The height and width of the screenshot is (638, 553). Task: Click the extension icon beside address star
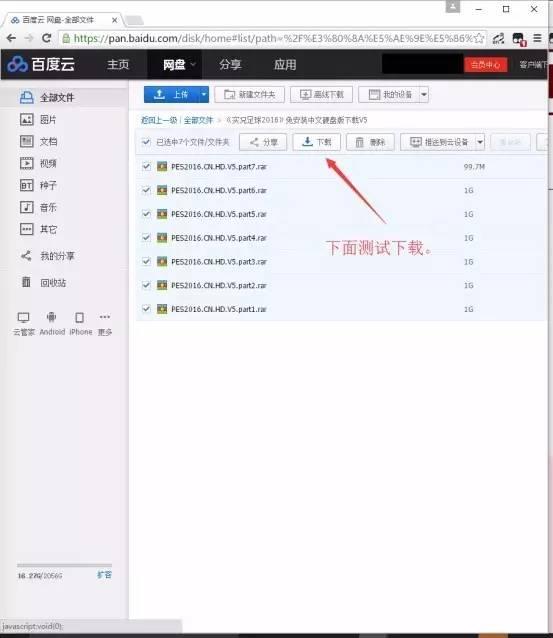(x=499, y=38)
